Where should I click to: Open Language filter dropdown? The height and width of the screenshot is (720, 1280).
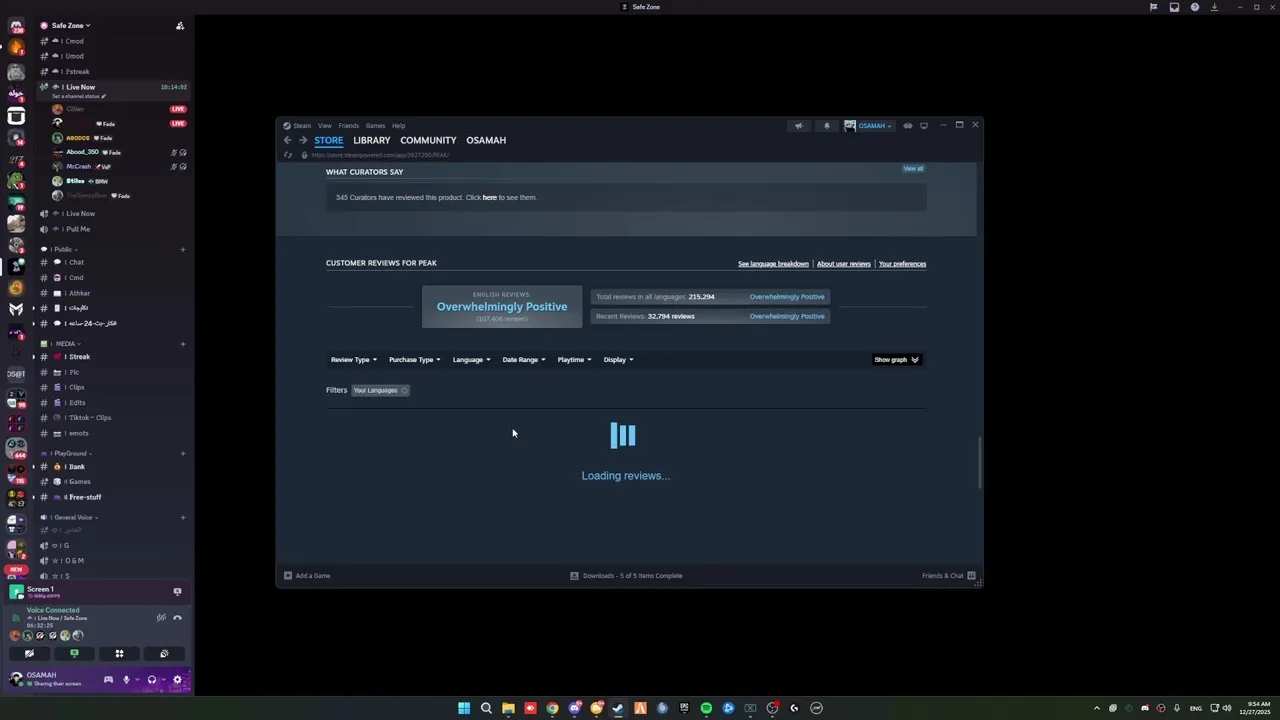[x=471, y=360]
